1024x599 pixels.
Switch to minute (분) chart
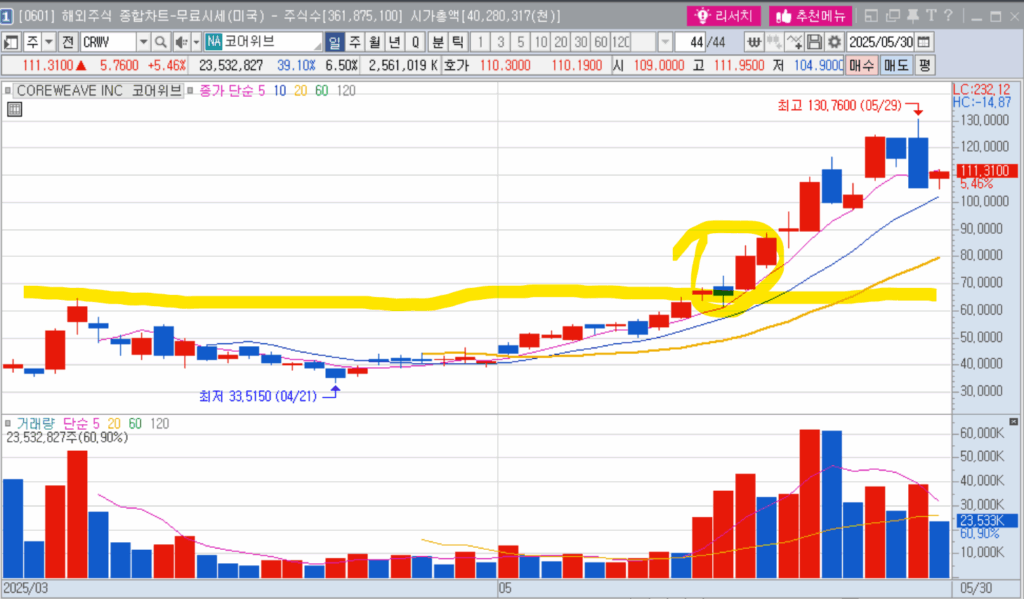[x=438, y=42]
